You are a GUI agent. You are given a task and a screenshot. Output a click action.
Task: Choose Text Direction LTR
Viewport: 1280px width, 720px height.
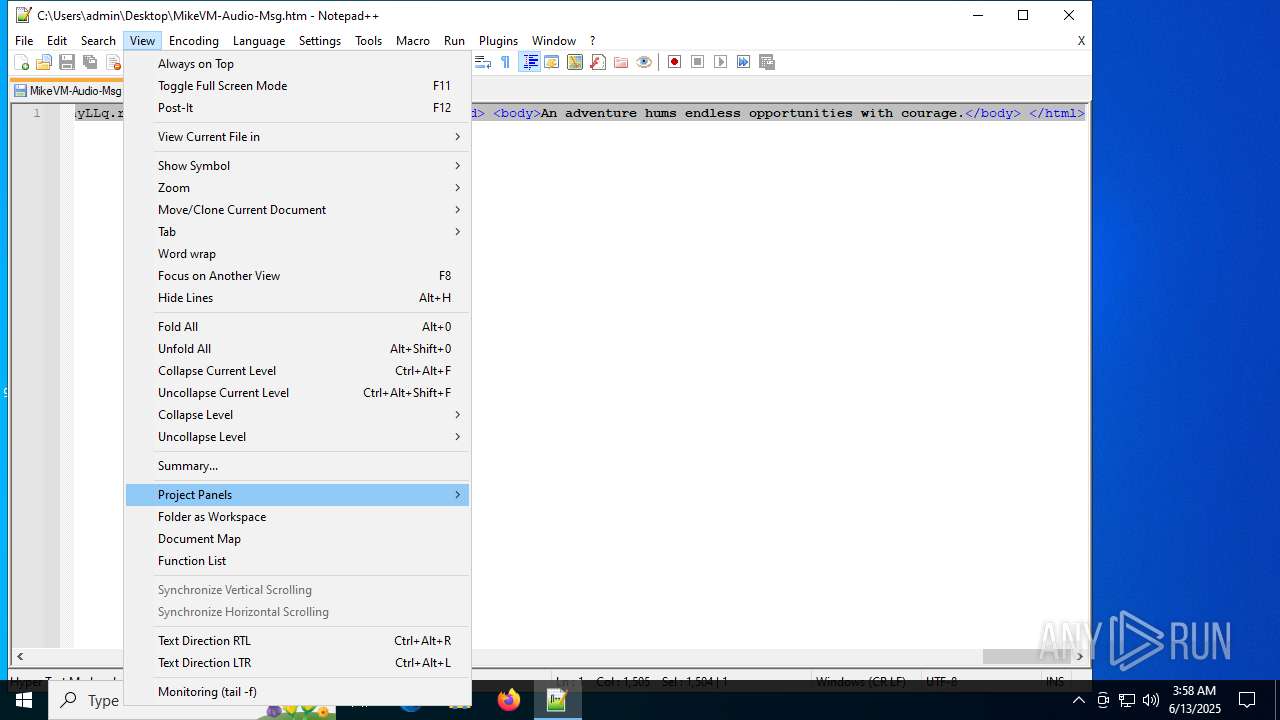[x=297, y=663]
